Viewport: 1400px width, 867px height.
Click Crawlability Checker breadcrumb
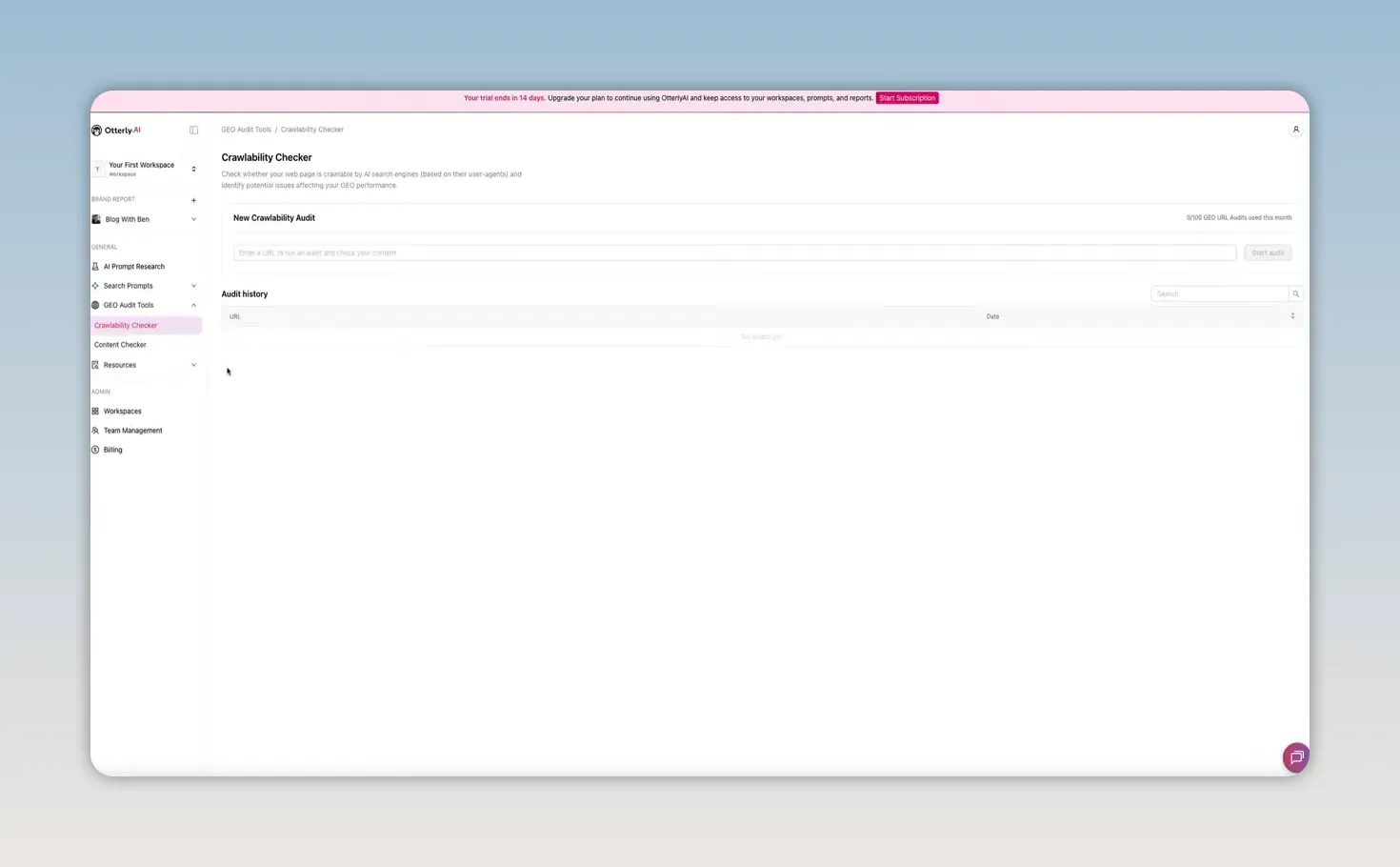coord(312,130)
